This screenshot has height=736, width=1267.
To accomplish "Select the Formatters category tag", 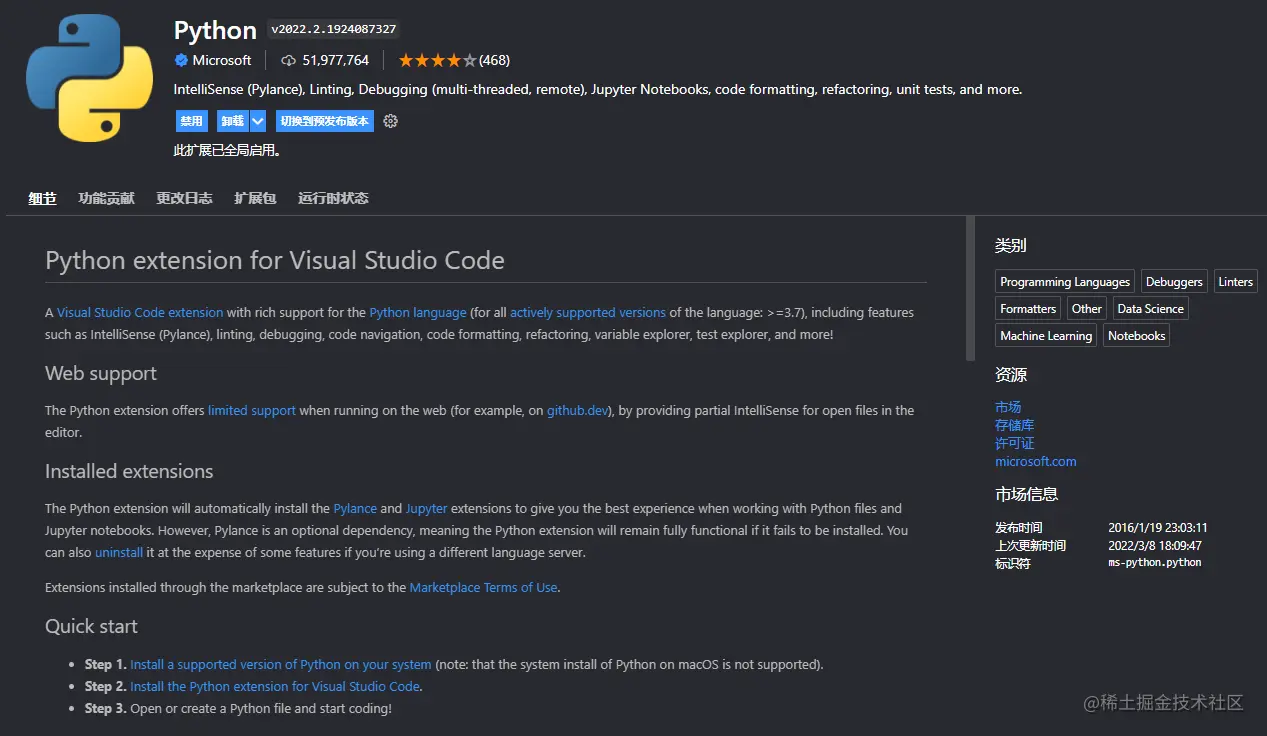I will click(x=1028, y=309).
